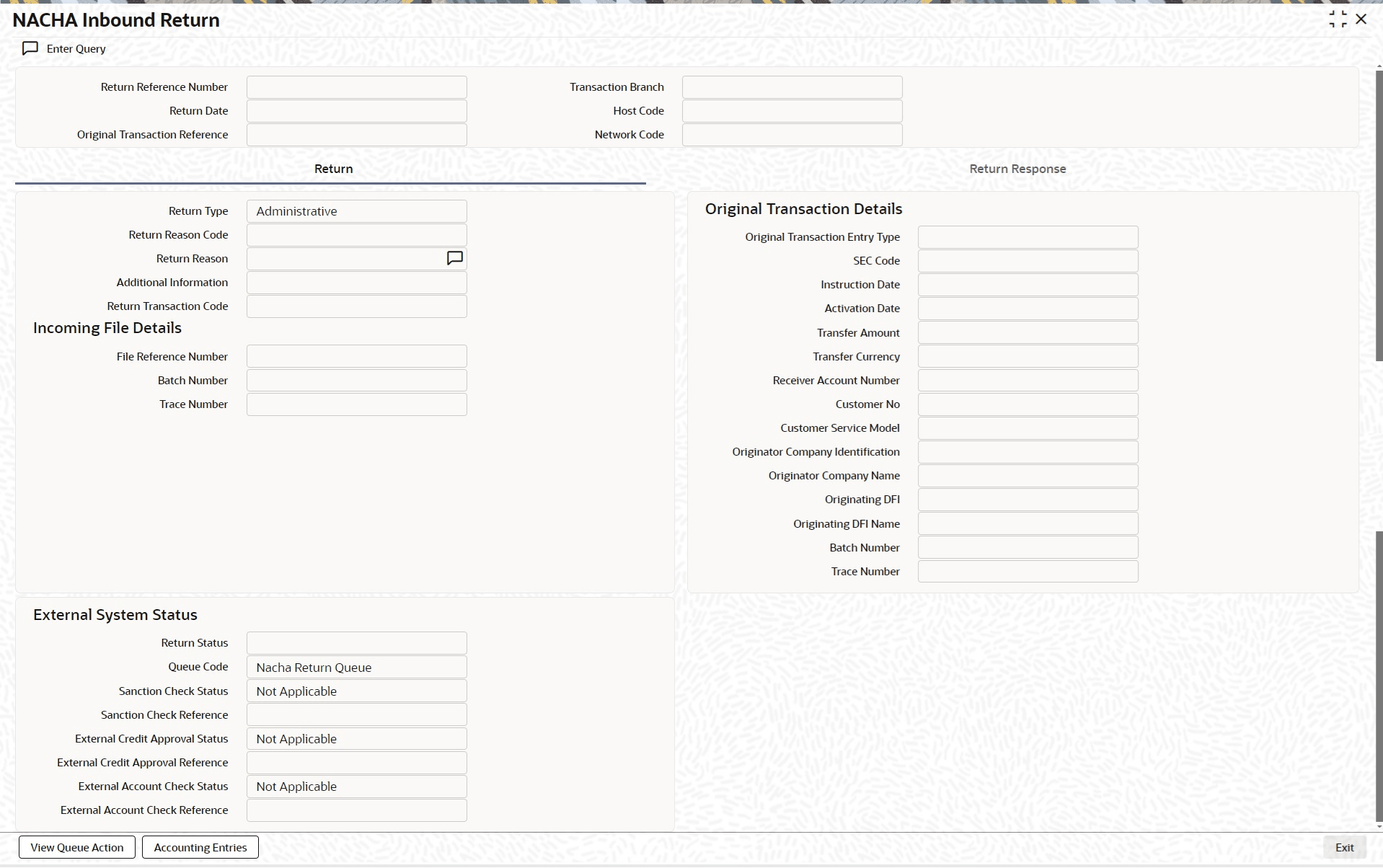Focus Batch Number under Incoming File Details
Image resolution: width=1383 pixels, height=868 pixels.
[x=357, y=381]
